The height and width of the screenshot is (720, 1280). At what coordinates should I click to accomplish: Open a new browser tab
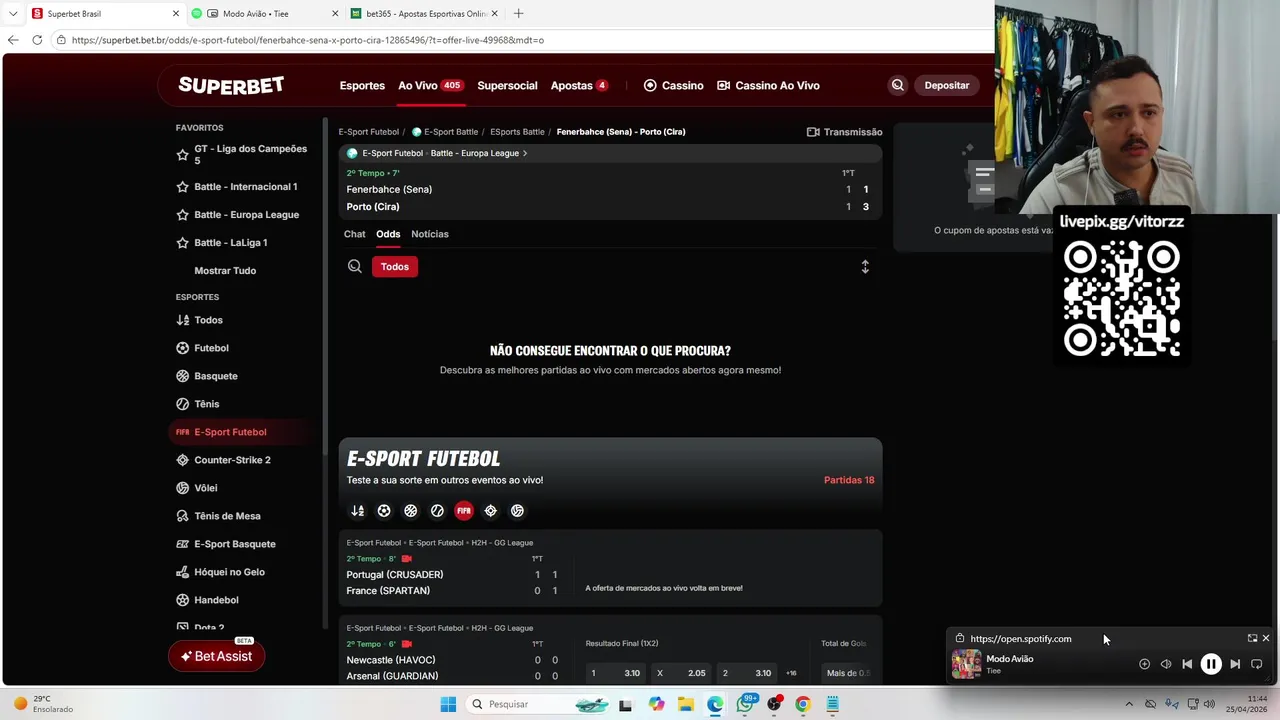click(x=518, y=14)
